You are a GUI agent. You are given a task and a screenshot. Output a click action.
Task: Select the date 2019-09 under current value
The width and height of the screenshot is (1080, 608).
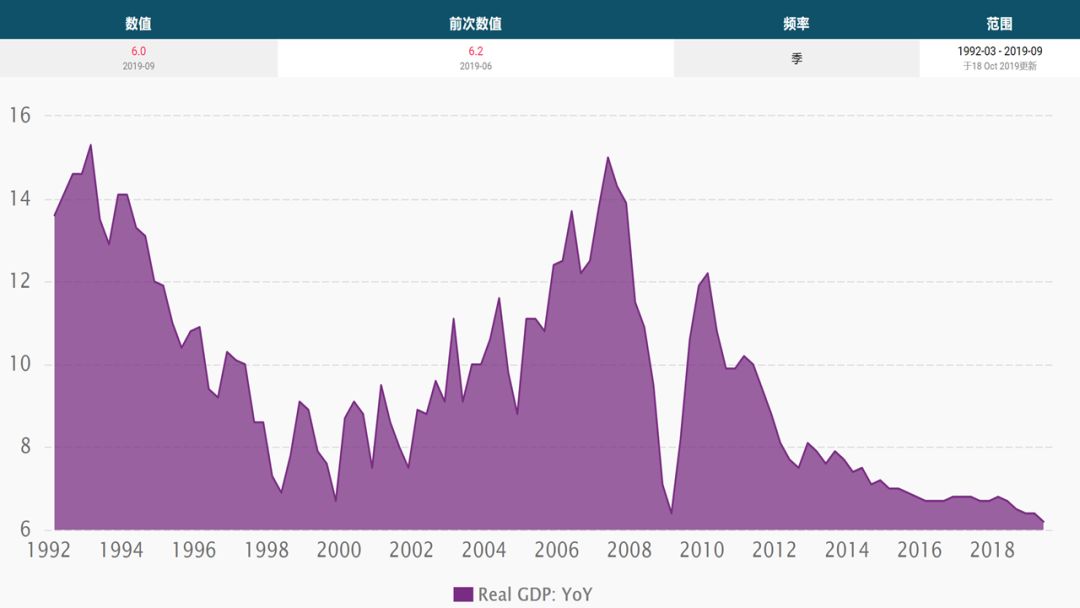[138, 66]
